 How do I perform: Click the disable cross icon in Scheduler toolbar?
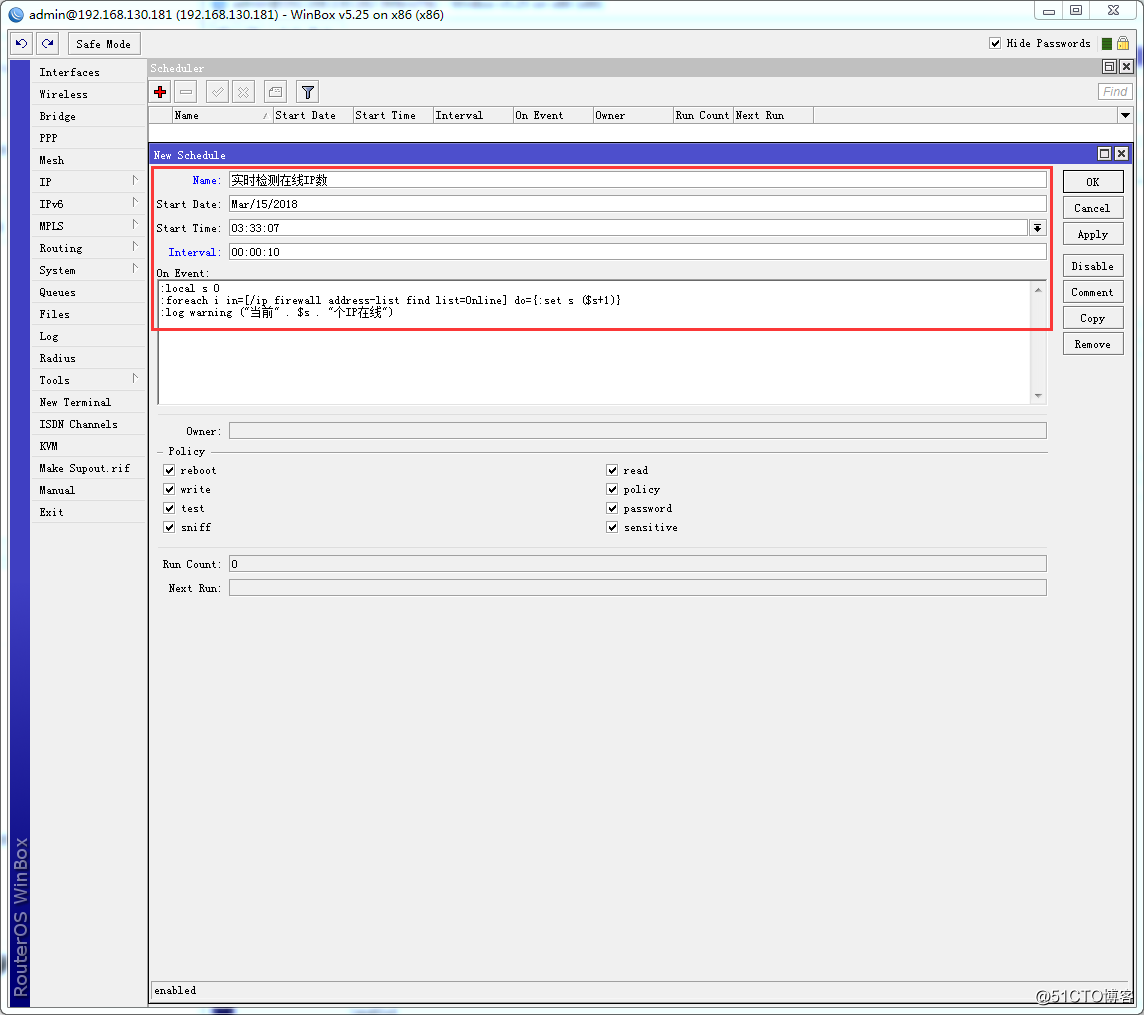[244, 92]
